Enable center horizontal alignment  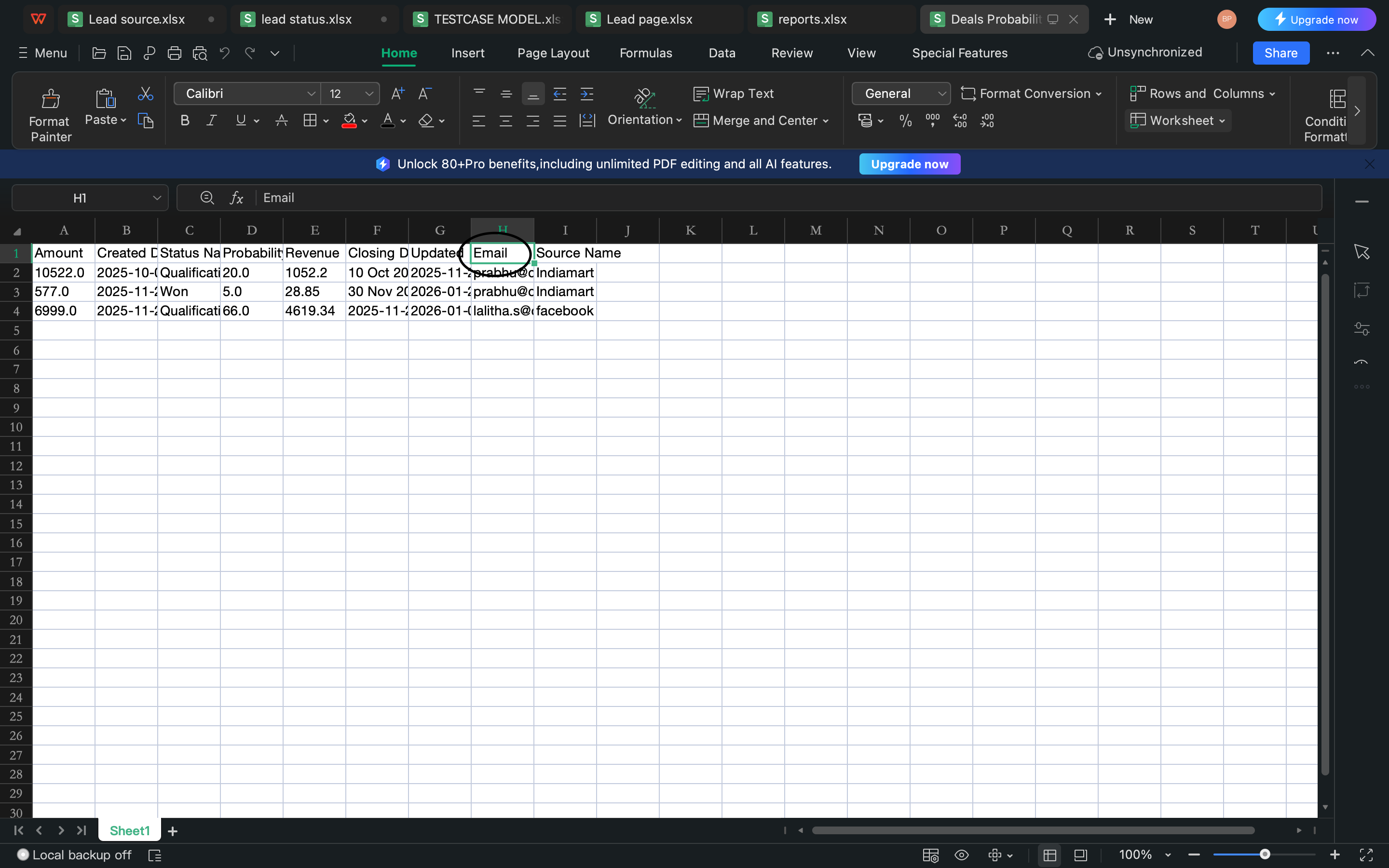[x=505, y=121]
